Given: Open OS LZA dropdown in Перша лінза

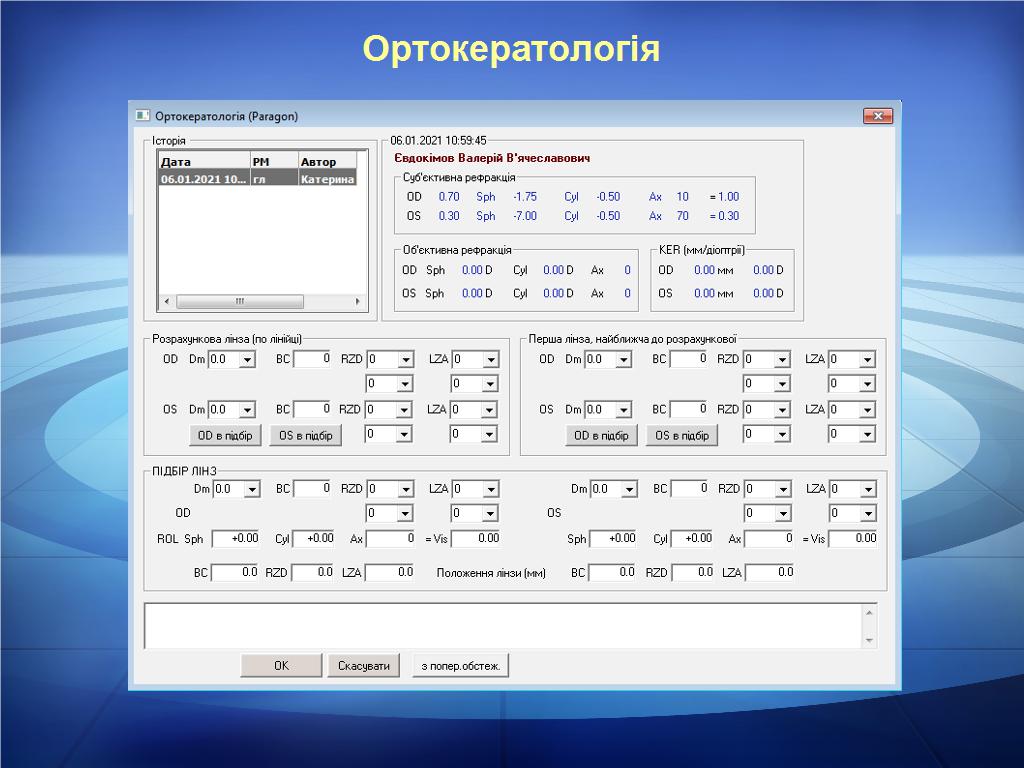Looking at the screenshot, I should tap(866, 410).
